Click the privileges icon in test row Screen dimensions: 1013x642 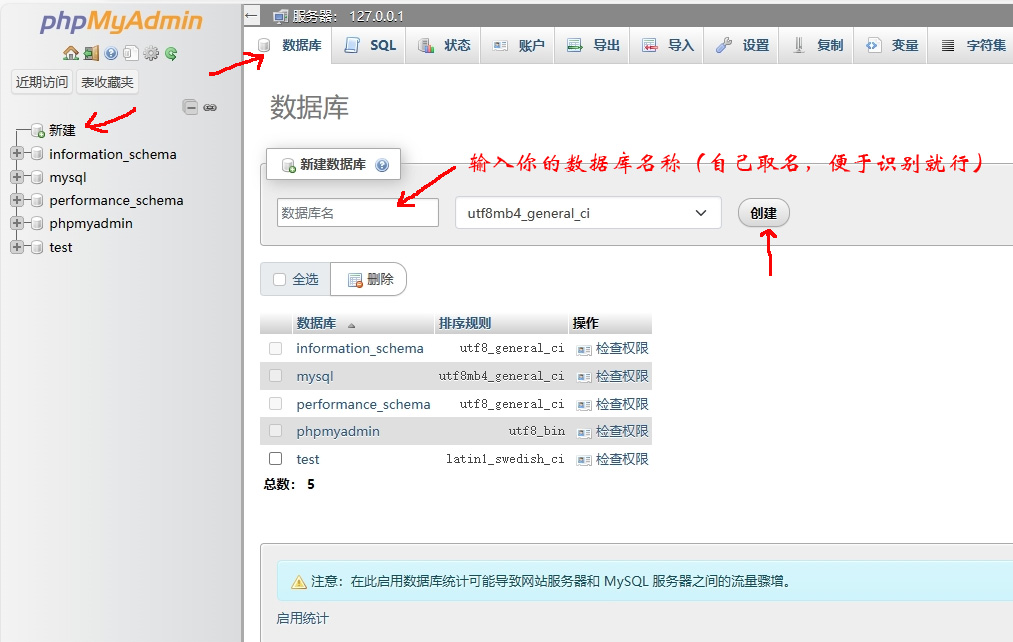pyautogui.click(x=584, y=460)
